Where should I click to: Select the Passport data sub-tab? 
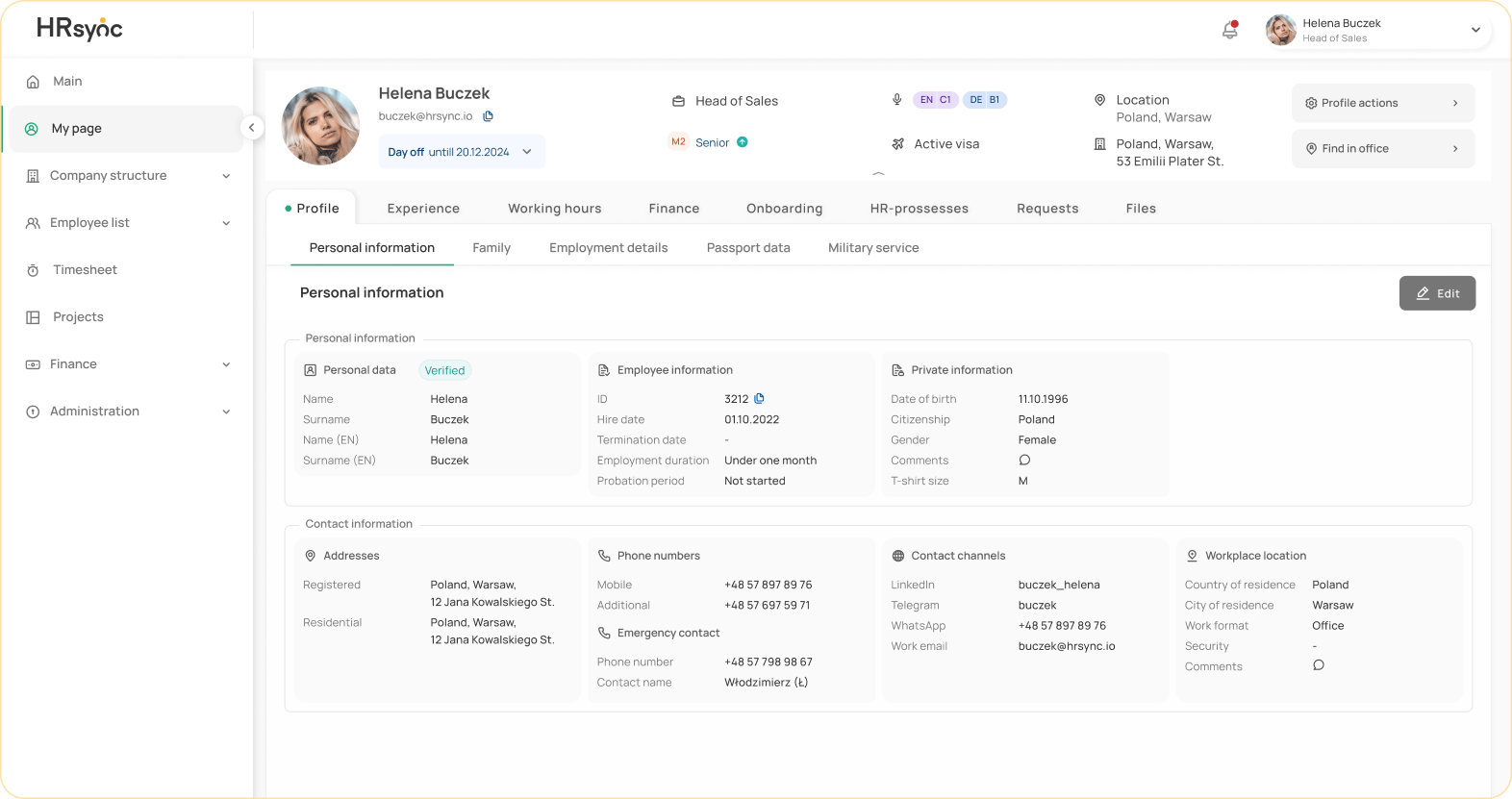coord(748,248)
